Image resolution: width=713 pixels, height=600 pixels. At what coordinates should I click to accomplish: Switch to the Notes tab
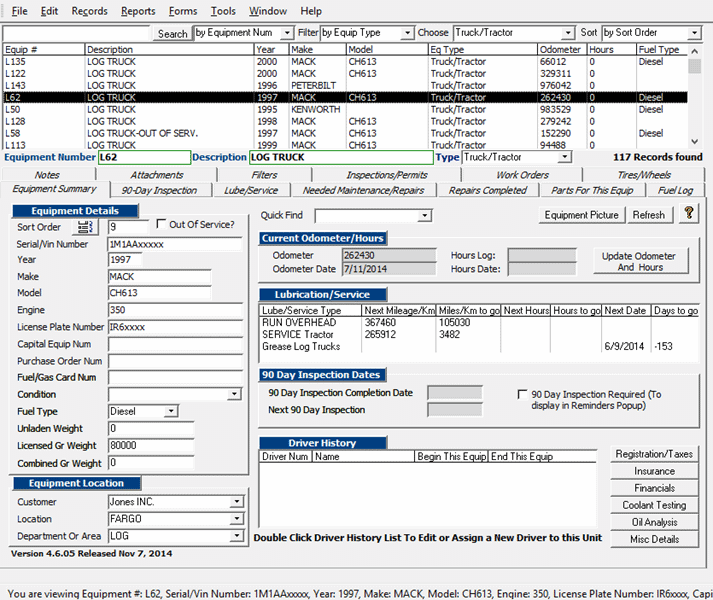(x=47, y=175)
